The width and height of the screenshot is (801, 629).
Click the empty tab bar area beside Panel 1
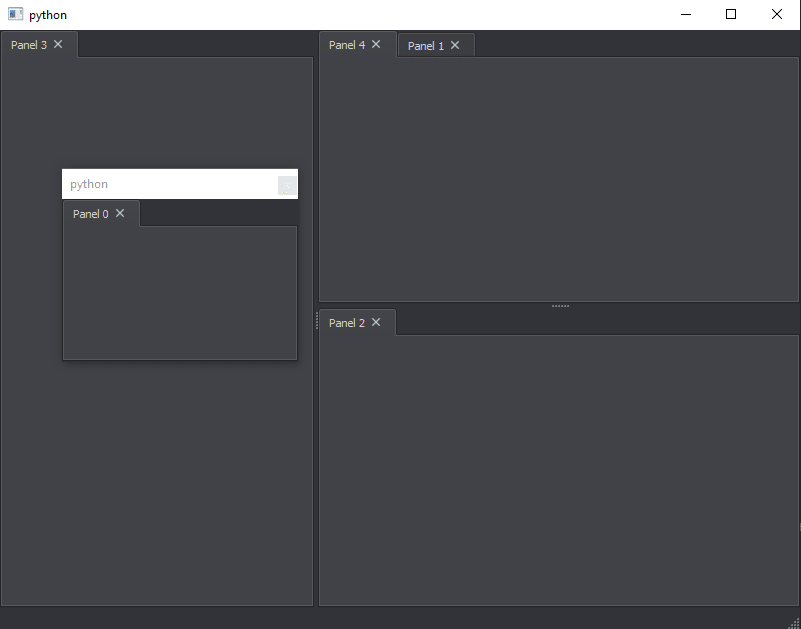(x=600, y=44)
